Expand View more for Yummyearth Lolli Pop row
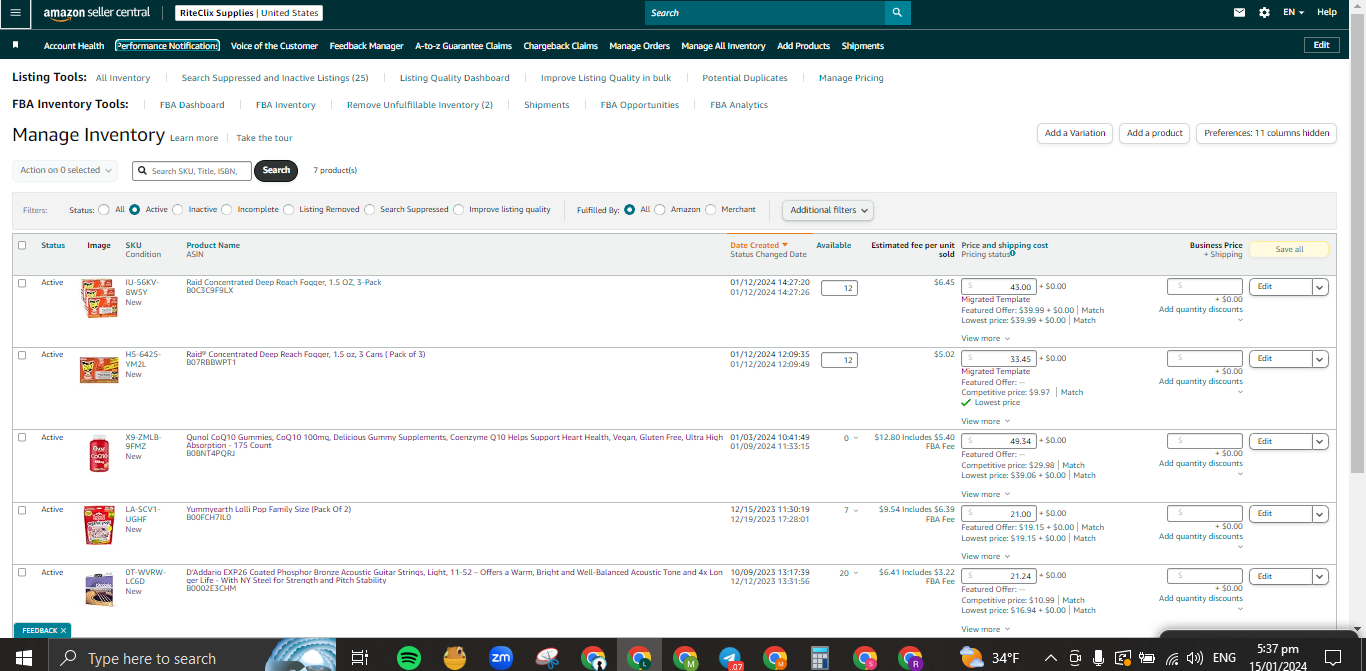1366x671 pixels. [985, 556]
